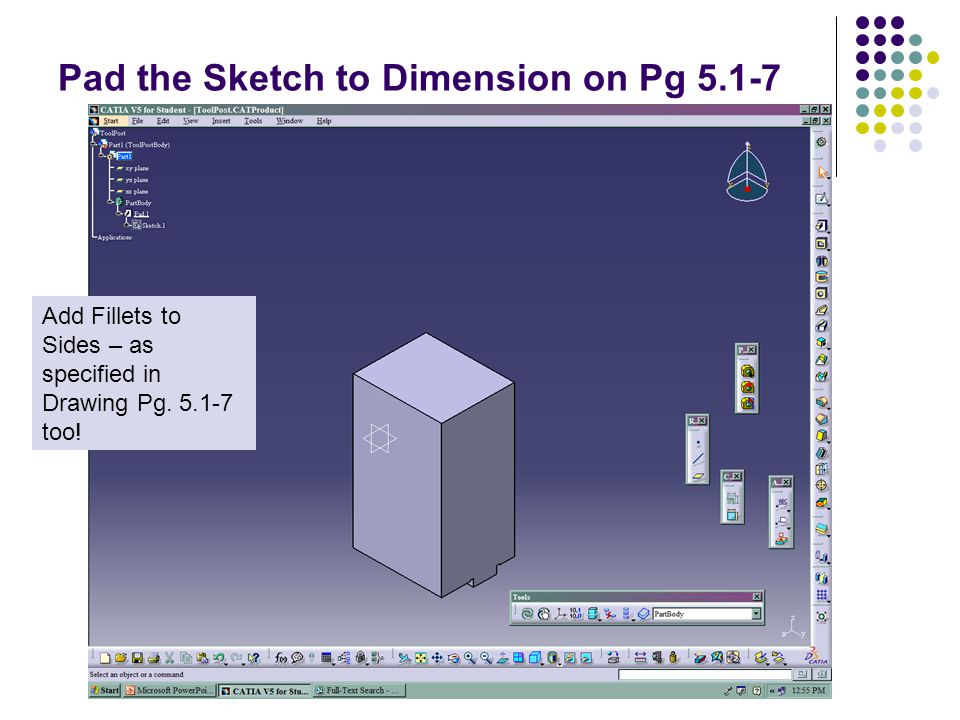Open the Edit menu

point(163,121)
